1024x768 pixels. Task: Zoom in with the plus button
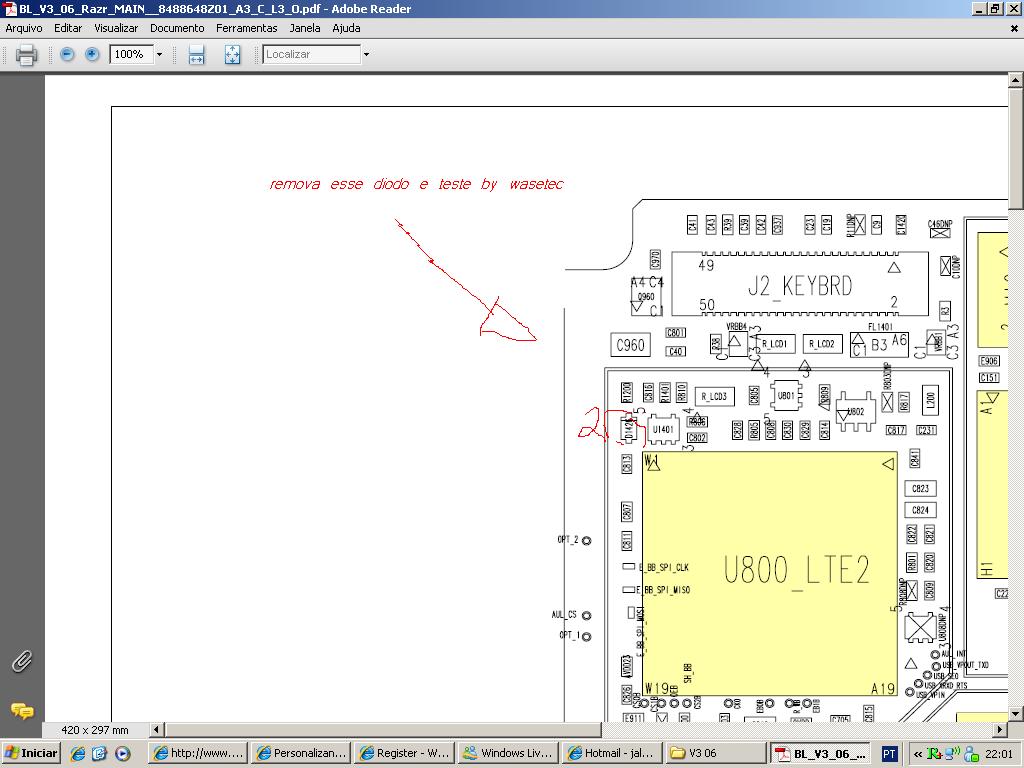pyautogui.click(x=92, y=54)
